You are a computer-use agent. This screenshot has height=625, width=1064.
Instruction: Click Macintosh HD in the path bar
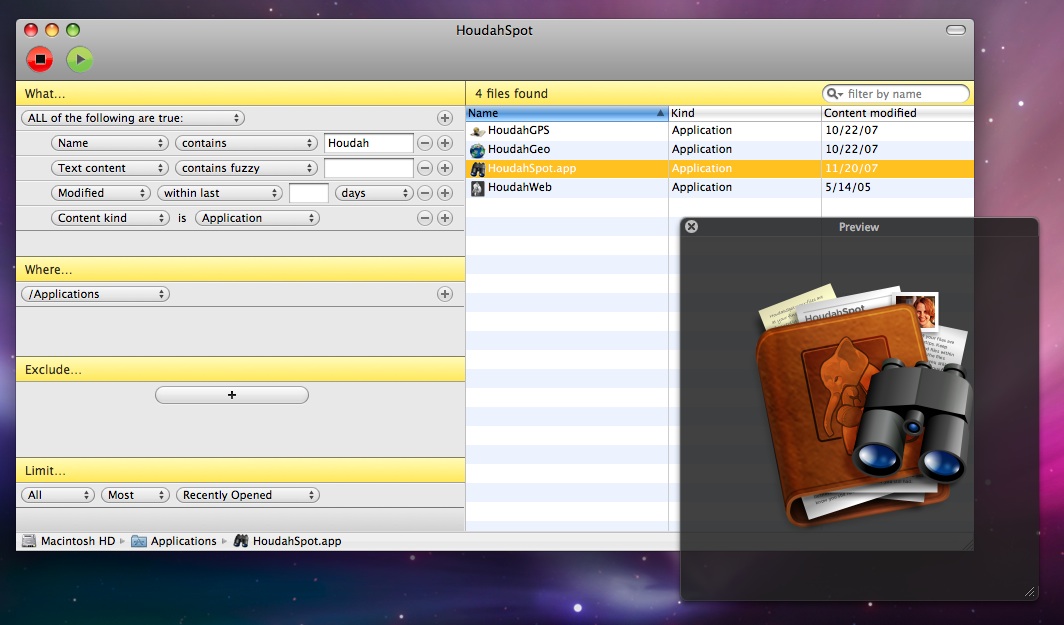click(78, 541)
